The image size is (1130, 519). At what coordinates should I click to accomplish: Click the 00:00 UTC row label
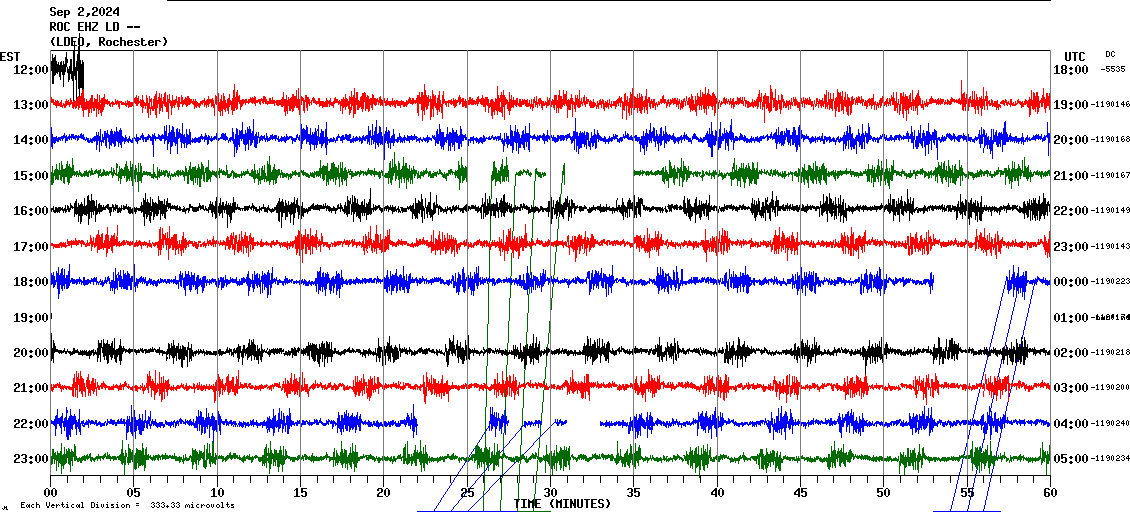(1072, 282)
